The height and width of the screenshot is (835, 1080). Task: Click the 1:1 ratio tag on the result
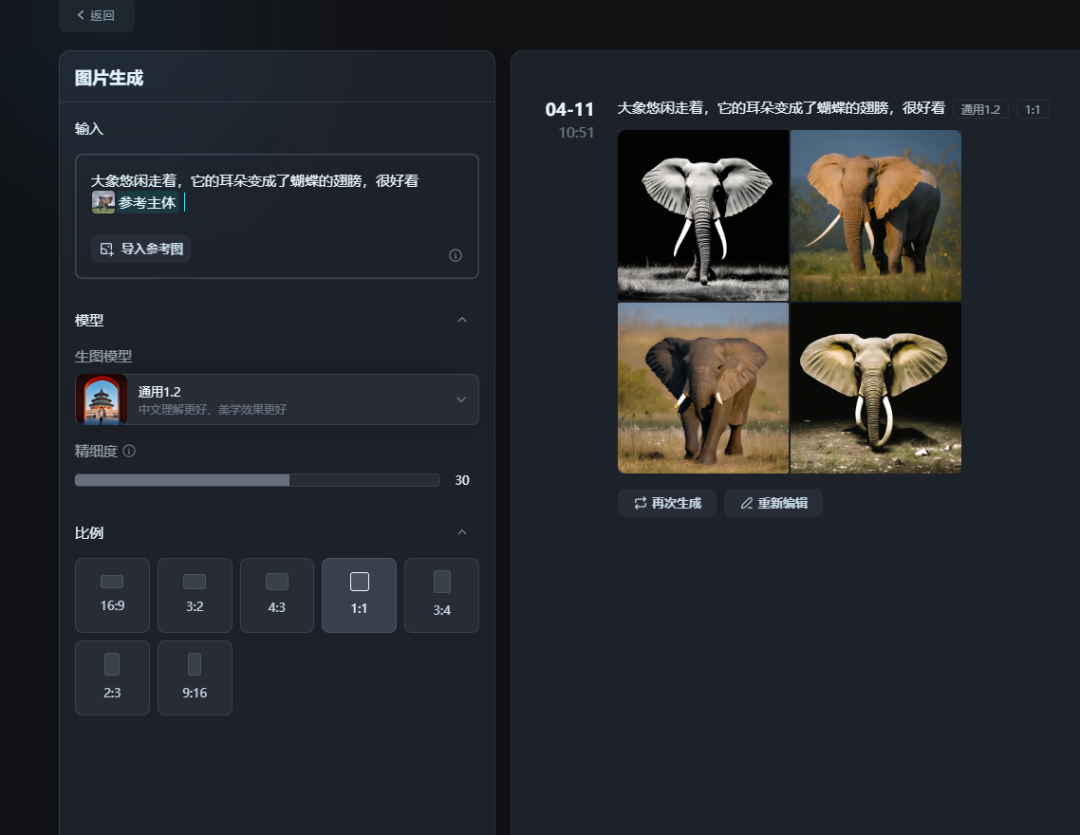click(x=1032, y=110)
